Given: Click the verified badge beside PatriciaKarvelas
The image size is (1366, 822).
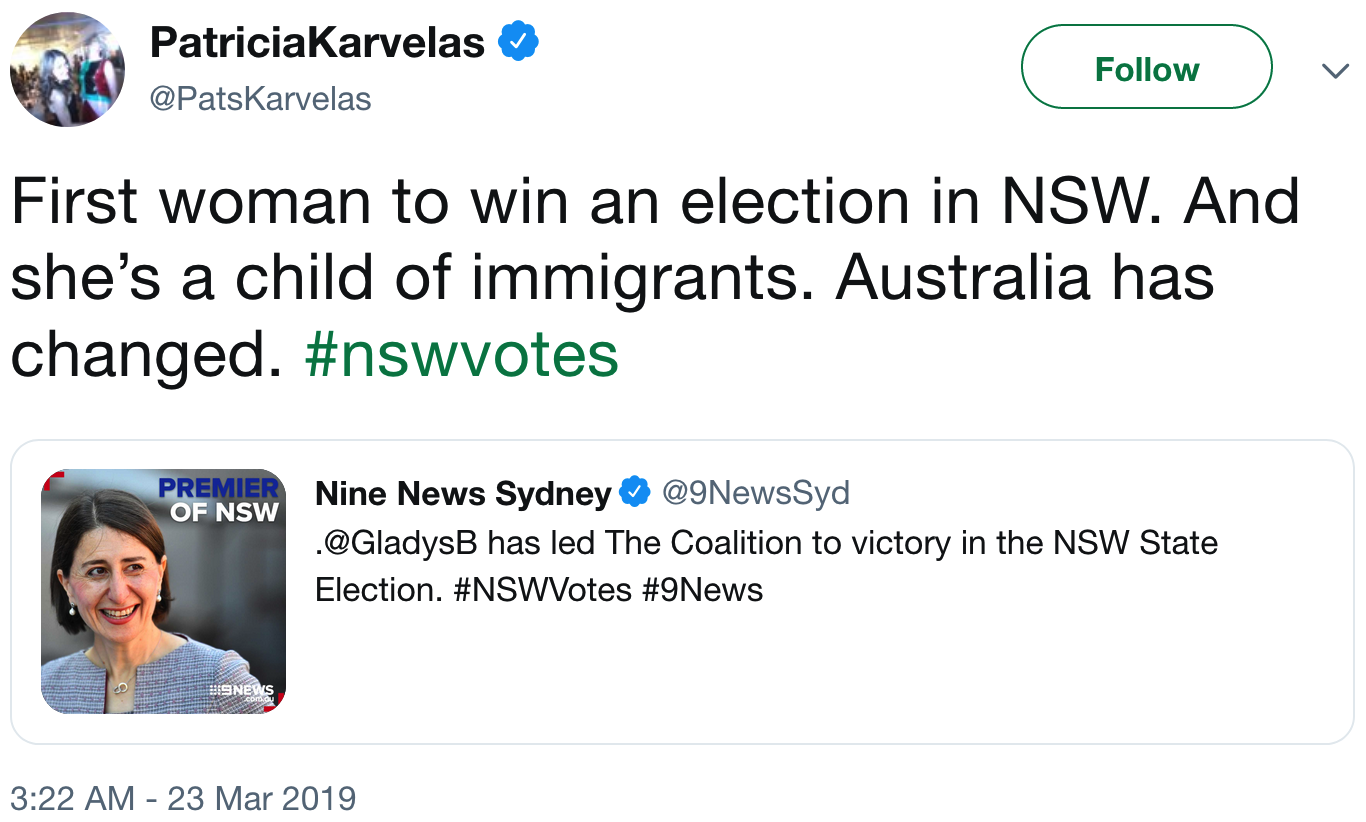Looking at the screenshot, I should point(519,42).
